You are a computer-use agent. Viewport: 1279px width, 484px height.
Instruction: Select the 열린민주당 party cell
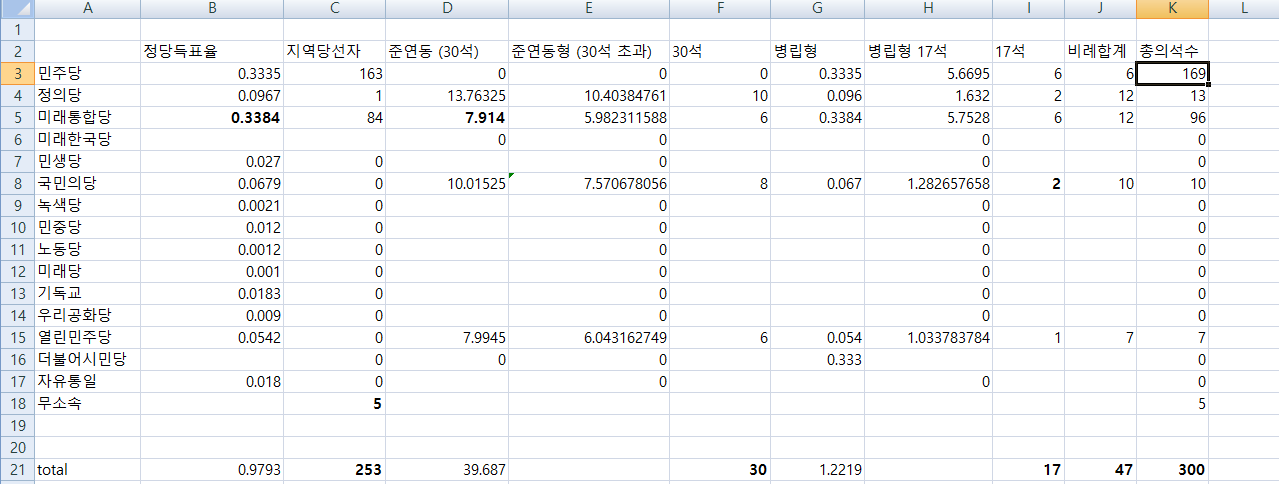pos(87,338)
